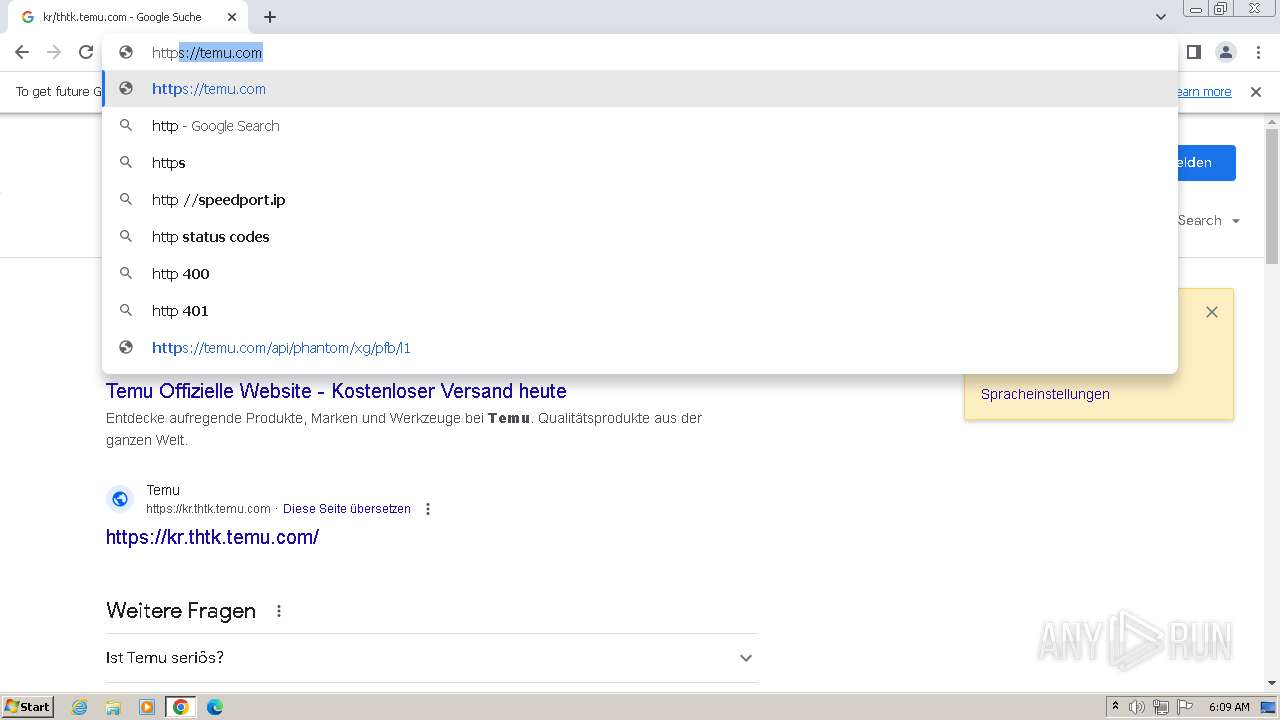1280x720 pixels.
Task: Switch to Chrome taskbar button
Action: coord(181,707)
